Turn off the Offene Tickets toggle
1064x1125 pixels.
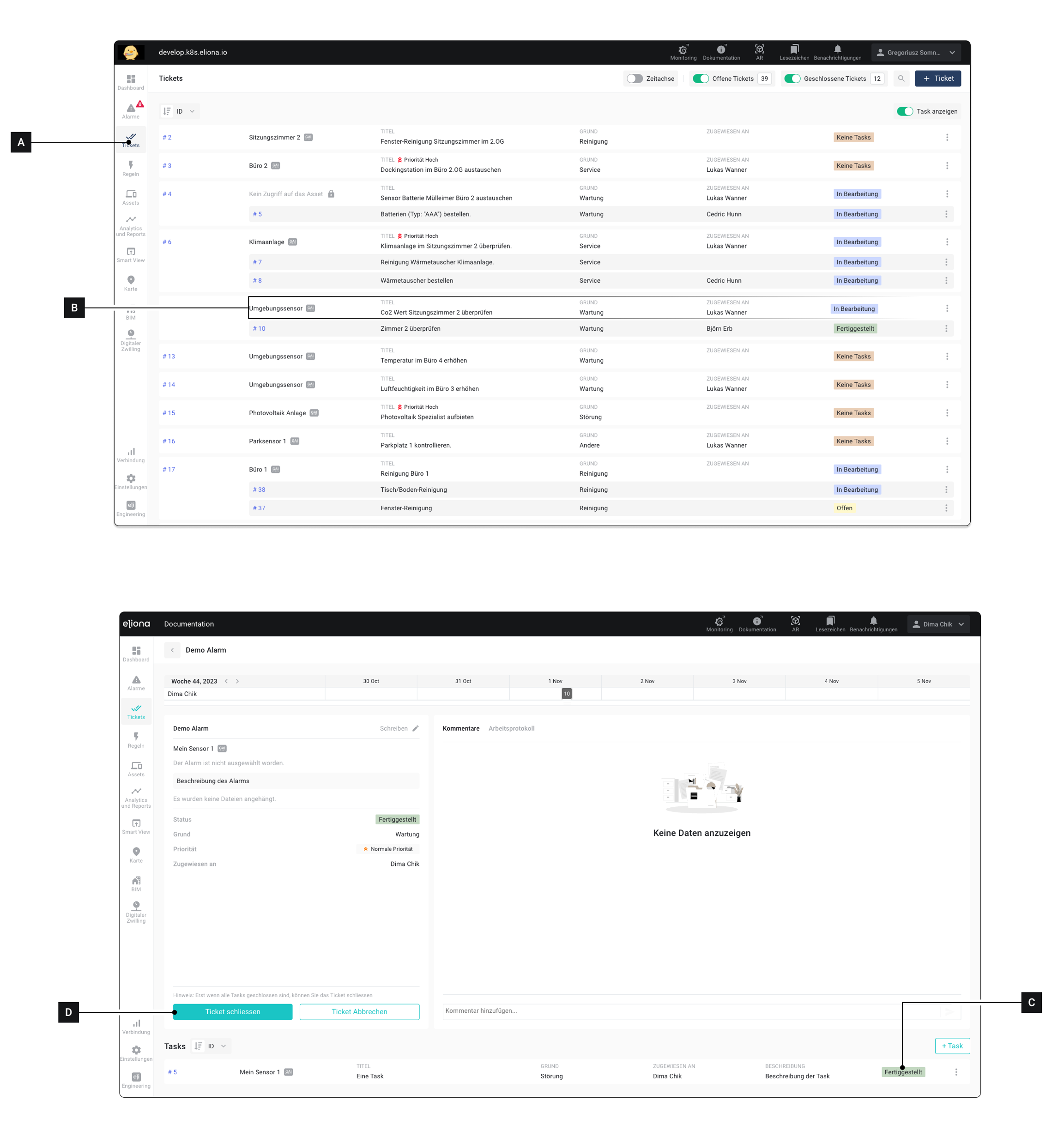click(701, 79)
